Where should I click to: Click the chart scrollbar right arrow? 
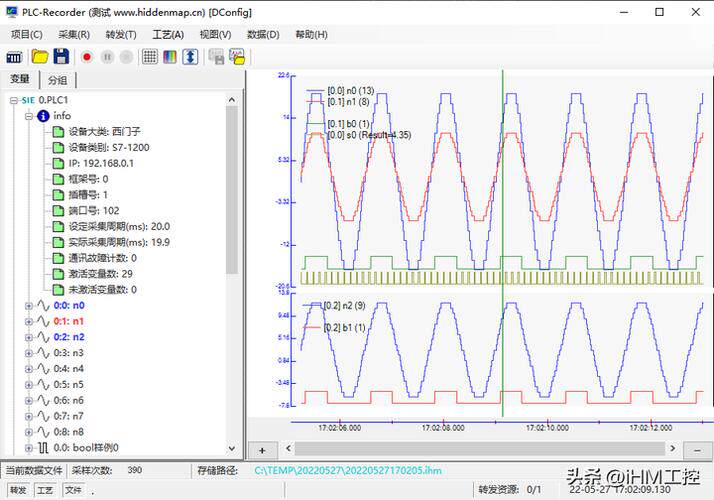coord(673,449)
